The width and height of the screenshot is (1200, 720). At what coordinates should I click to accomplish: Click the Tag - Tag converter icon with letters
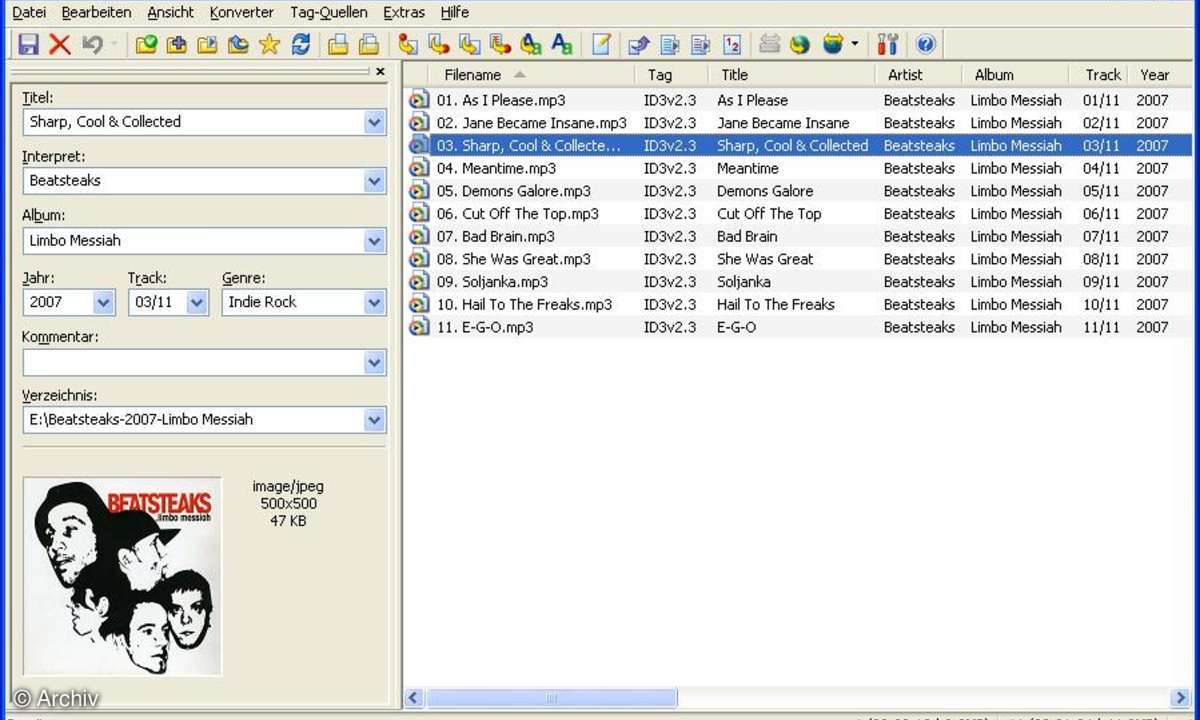pos(531,45)
